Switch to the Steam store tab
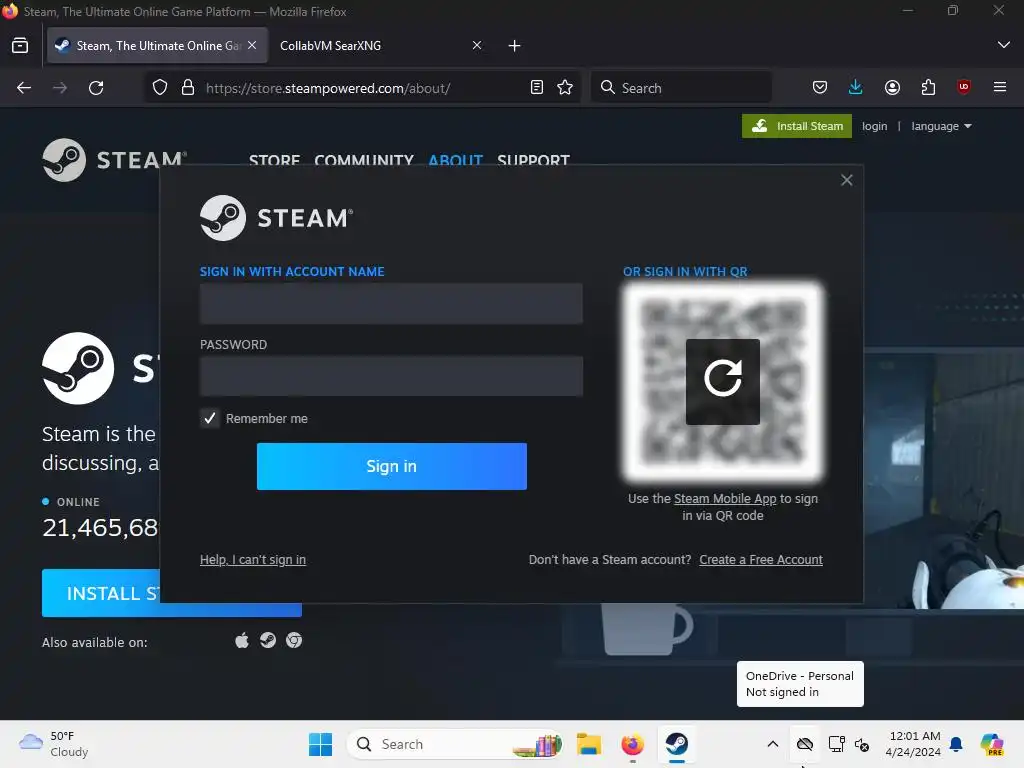Screen dimensions: 1024x768 point(157,46)
